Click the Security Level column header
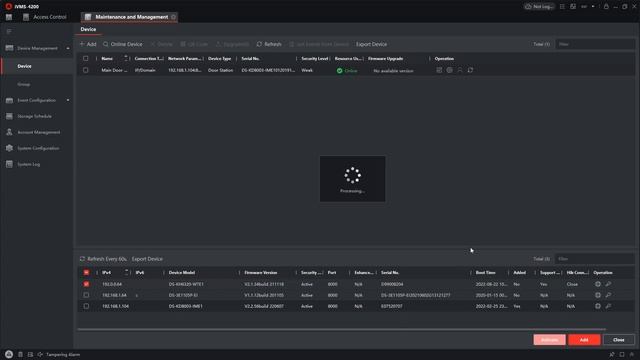The width and height of the screenshot is (640, 360). [x=315, y=59]
